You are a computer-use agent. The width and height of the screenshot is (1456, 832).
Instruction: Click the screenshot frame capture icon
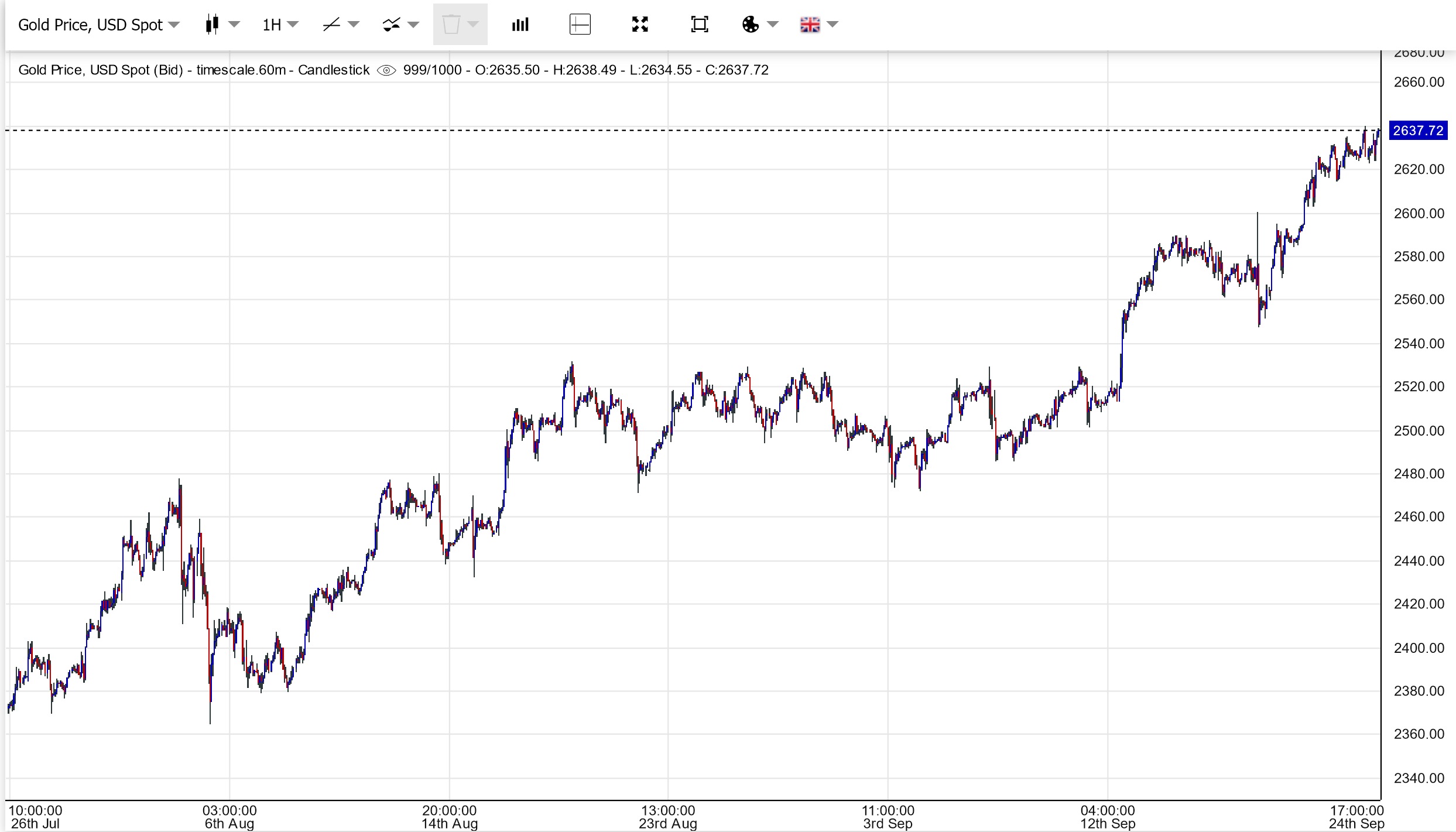click(699, 25)
